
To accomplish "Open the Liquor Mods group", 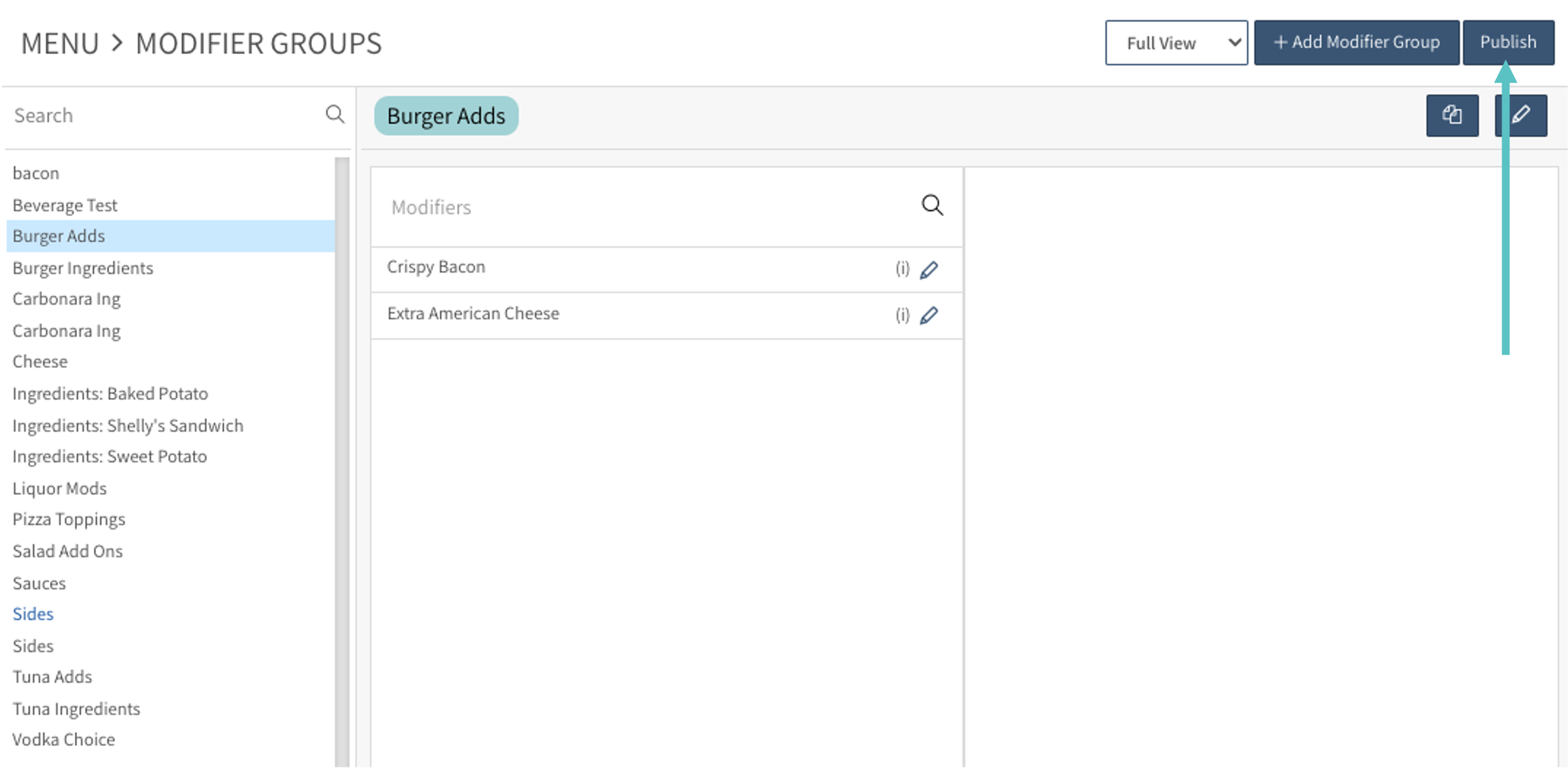I will pos(60,489).
